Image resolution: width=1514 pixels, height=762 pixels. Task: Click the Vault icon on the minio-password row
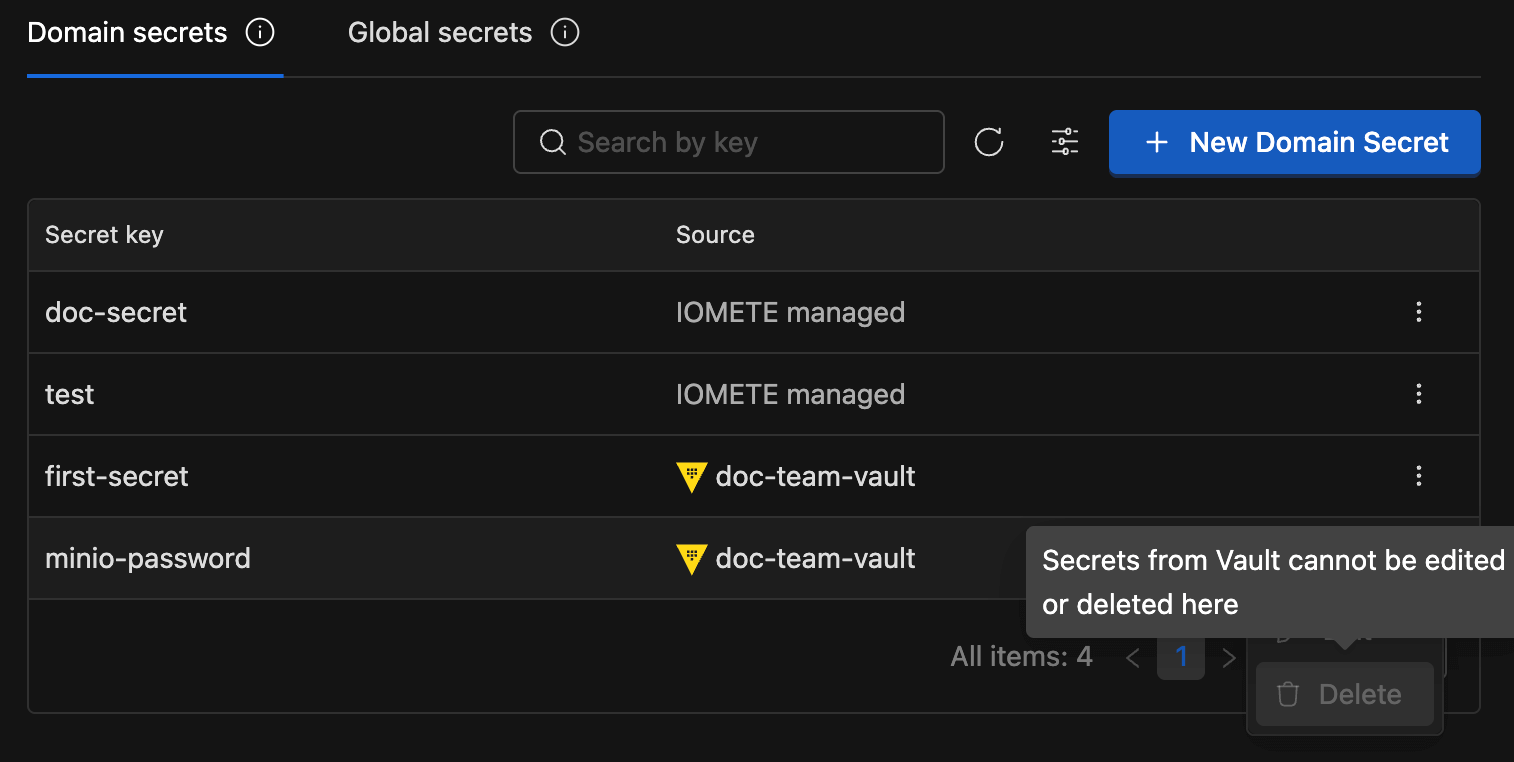691,559
